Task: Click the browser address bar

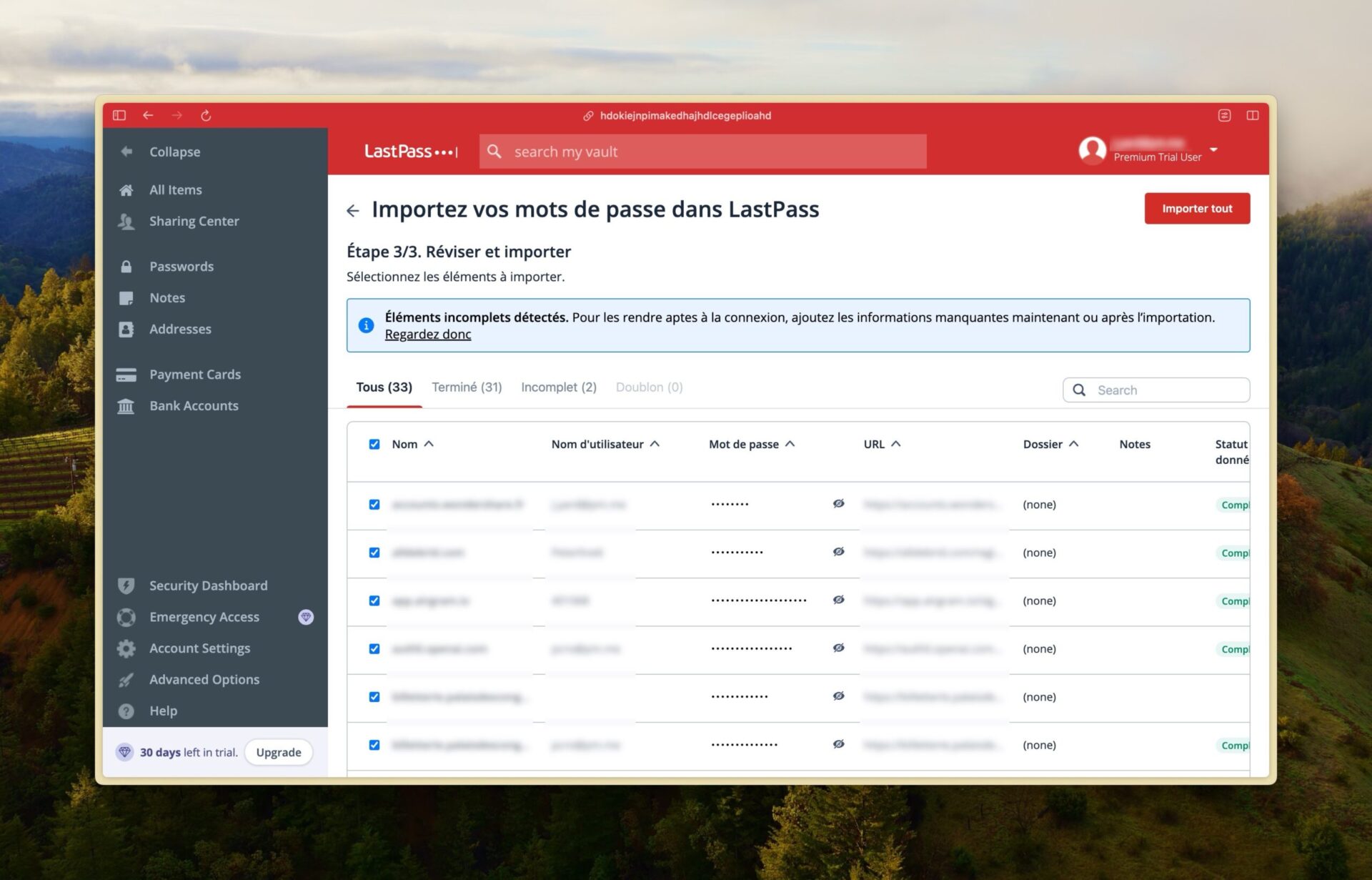Action: [x=678, y=115]
